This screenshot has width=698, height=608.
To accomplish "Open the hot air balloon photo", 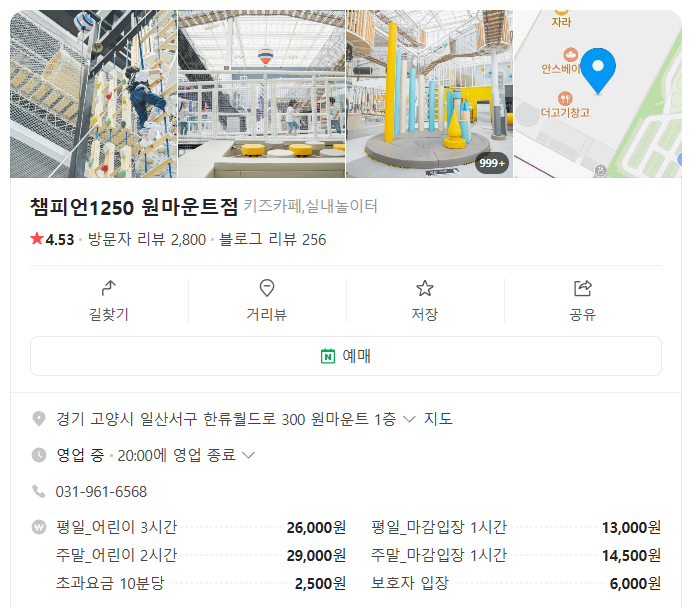I will pyautogui.click(x=261, y=94).
